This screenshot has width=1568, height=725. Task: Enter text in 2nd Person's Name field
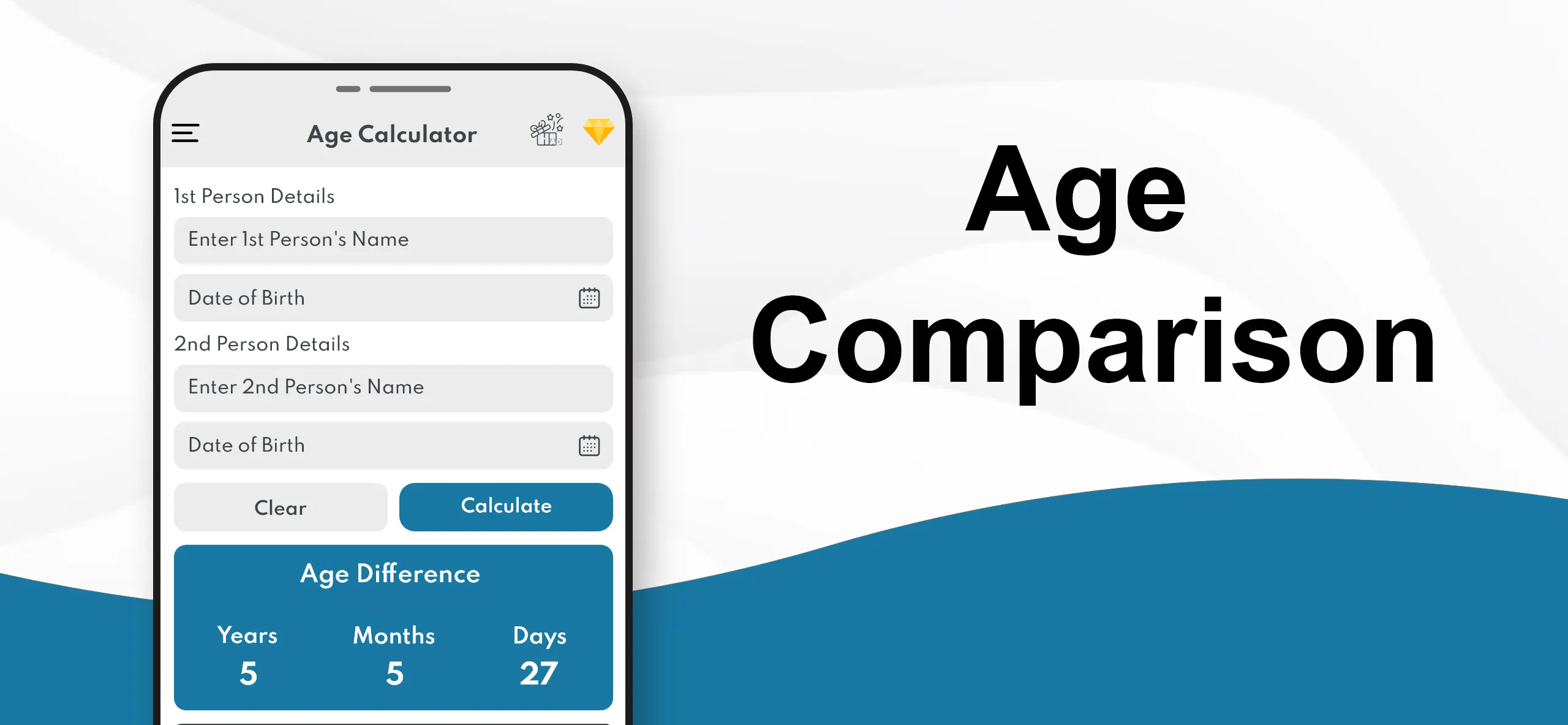394,388
